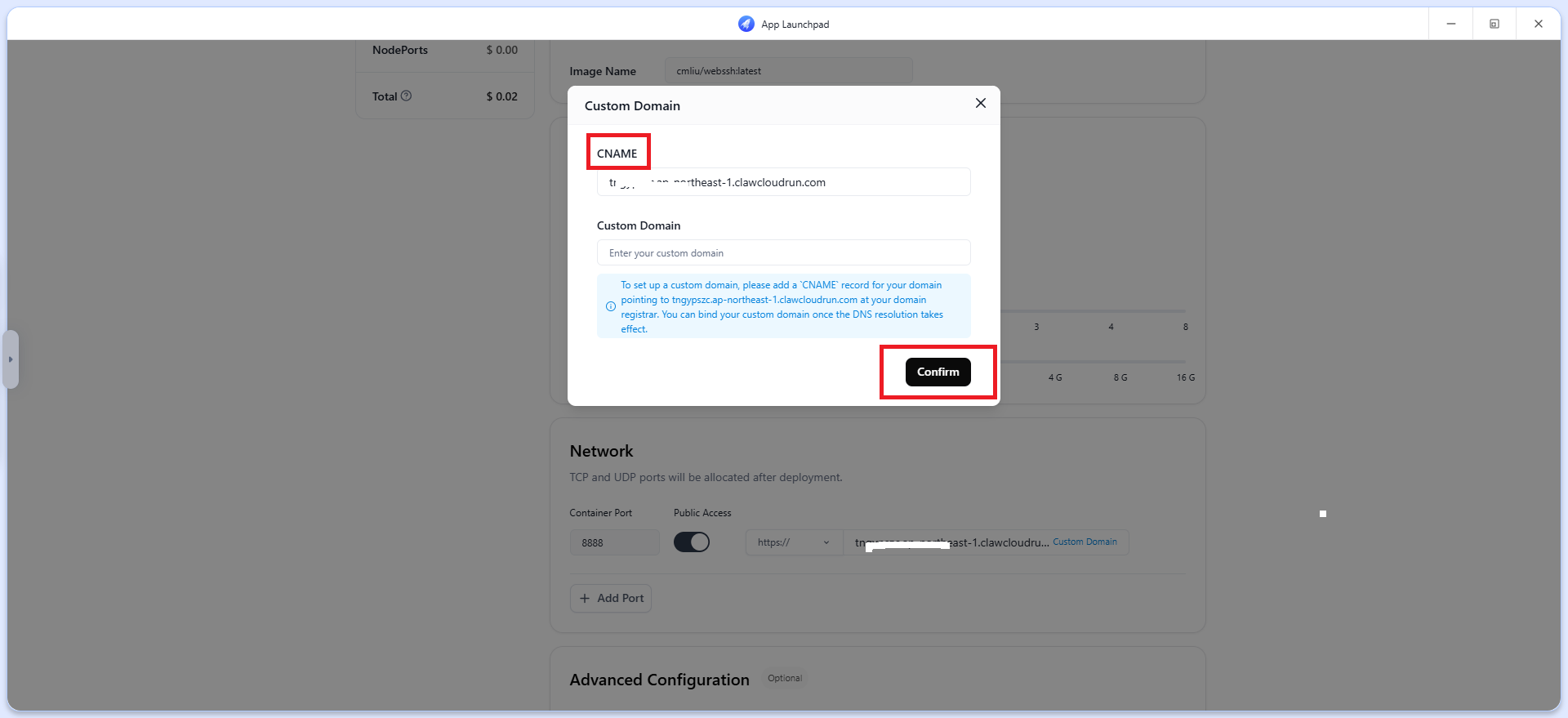Toggle the Public Access switch

click(x=691, y=542)
